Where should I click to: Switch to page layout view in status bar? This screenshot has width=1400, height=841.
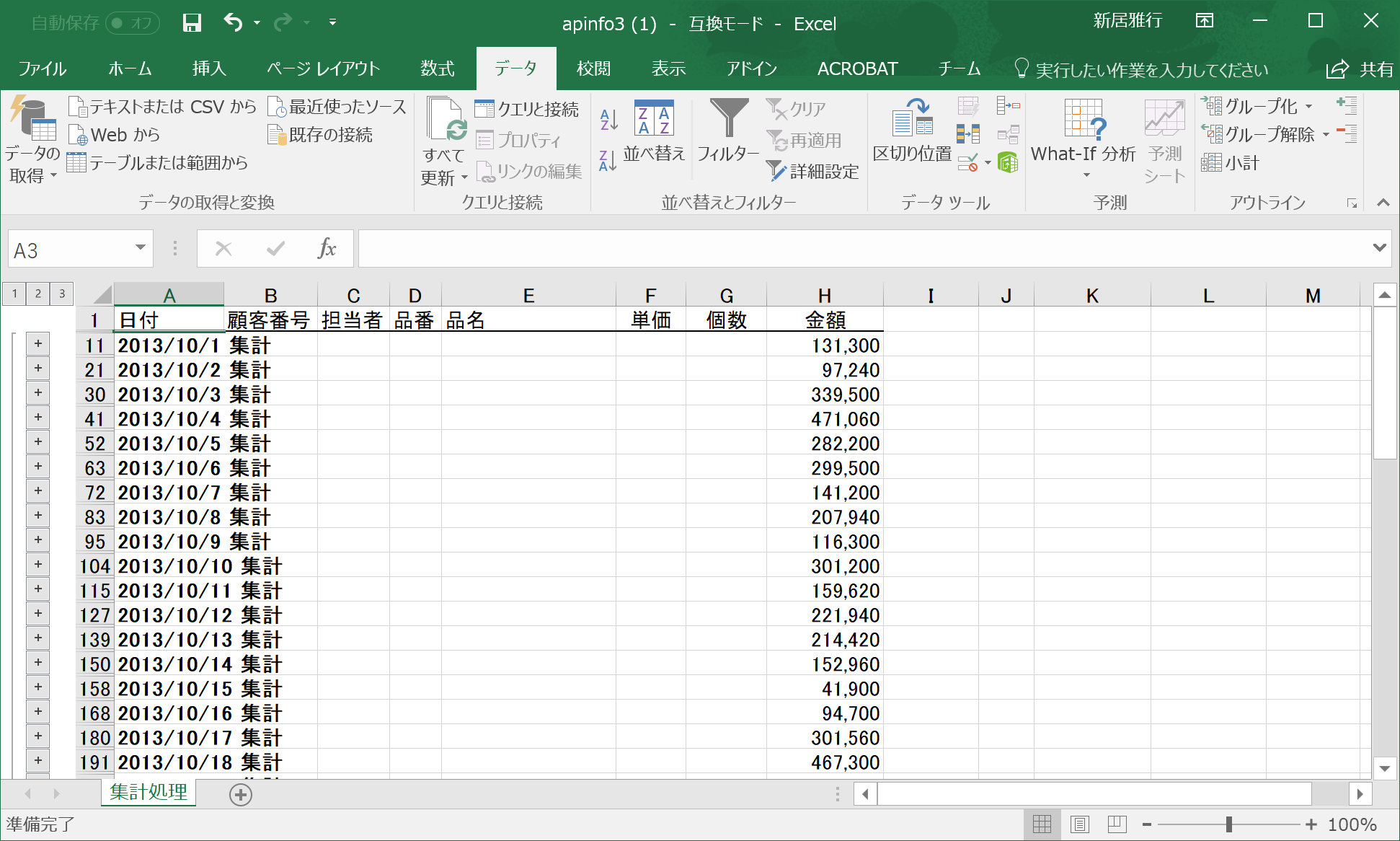[x=1079, y=824]
